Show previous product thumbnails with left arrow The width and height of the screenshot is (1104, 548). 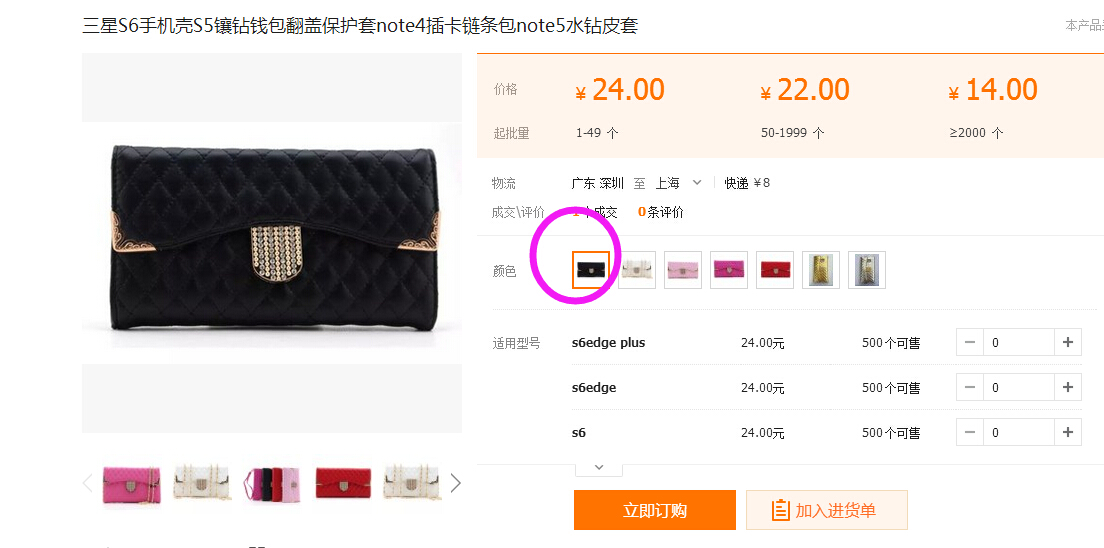tap(88, 482)
